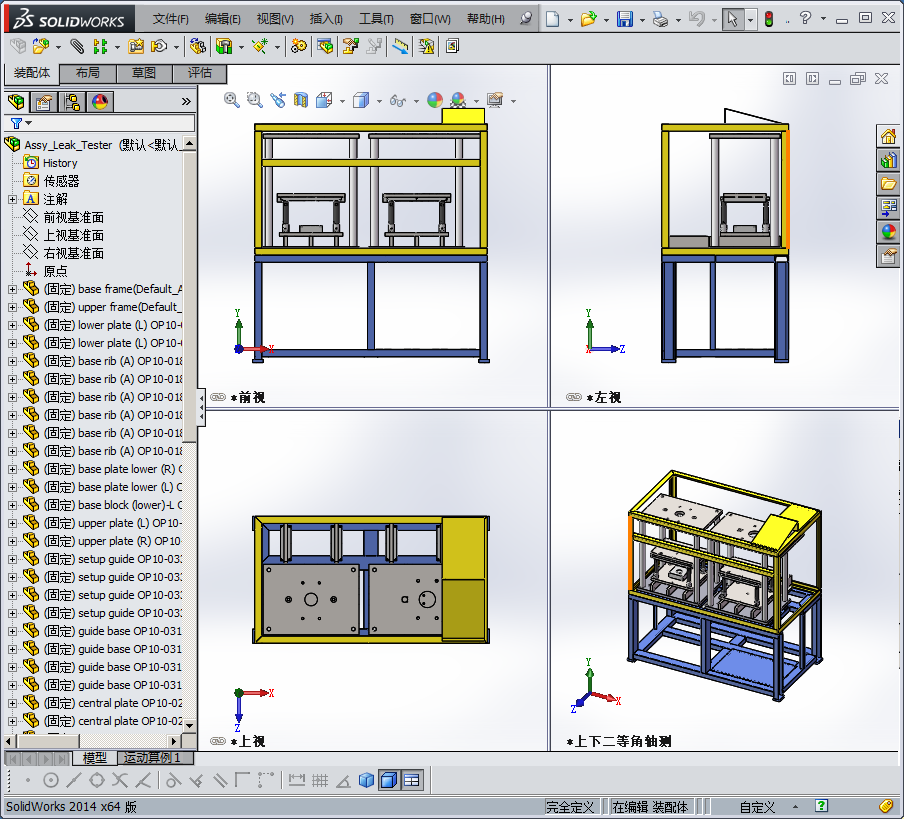The width and height of the screenshot is (904, 819).
Task: Click the Reference Geometry icon
Action: (260, 46)
